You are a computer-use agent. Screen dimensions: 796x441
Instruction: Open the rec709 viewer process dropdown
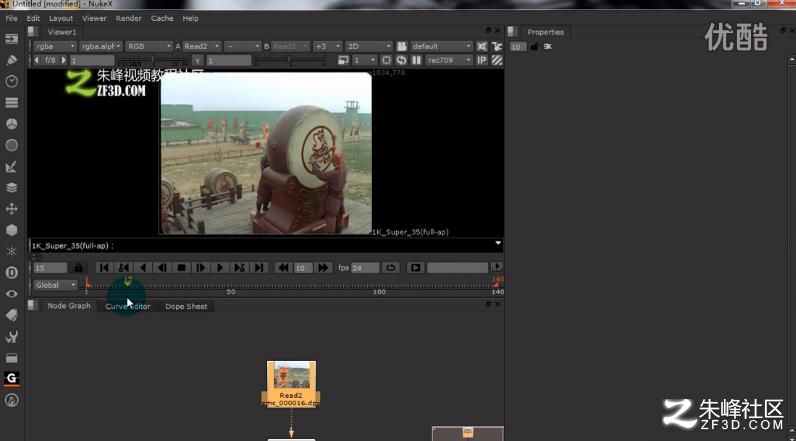(x=449, y=60)
